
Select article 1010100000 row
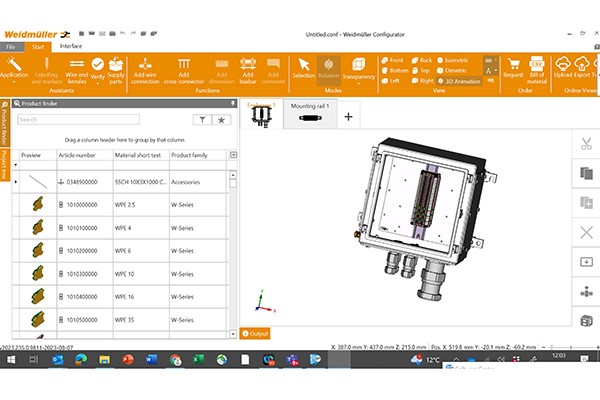coord(120,228)
